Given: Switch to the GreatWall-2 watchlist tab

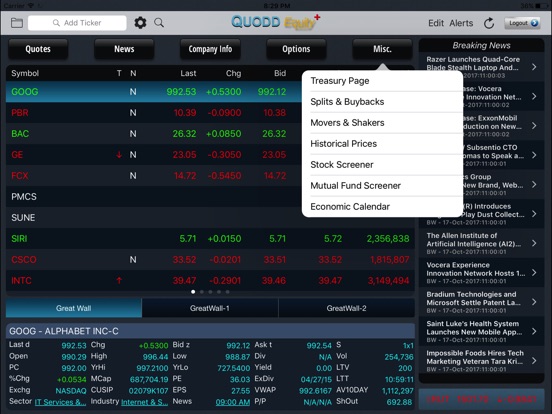Looking at the screenshot, I should point(346,308).
